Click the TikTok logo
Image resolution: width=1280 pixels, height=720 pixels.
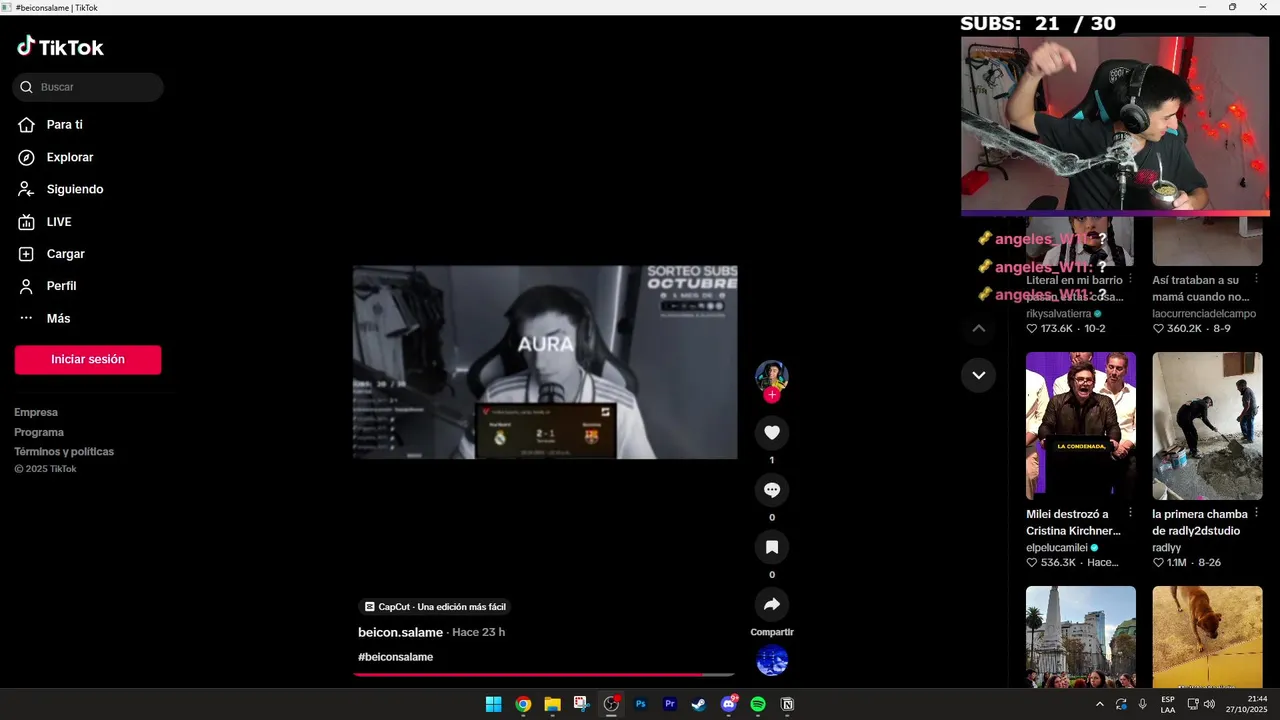60,46
